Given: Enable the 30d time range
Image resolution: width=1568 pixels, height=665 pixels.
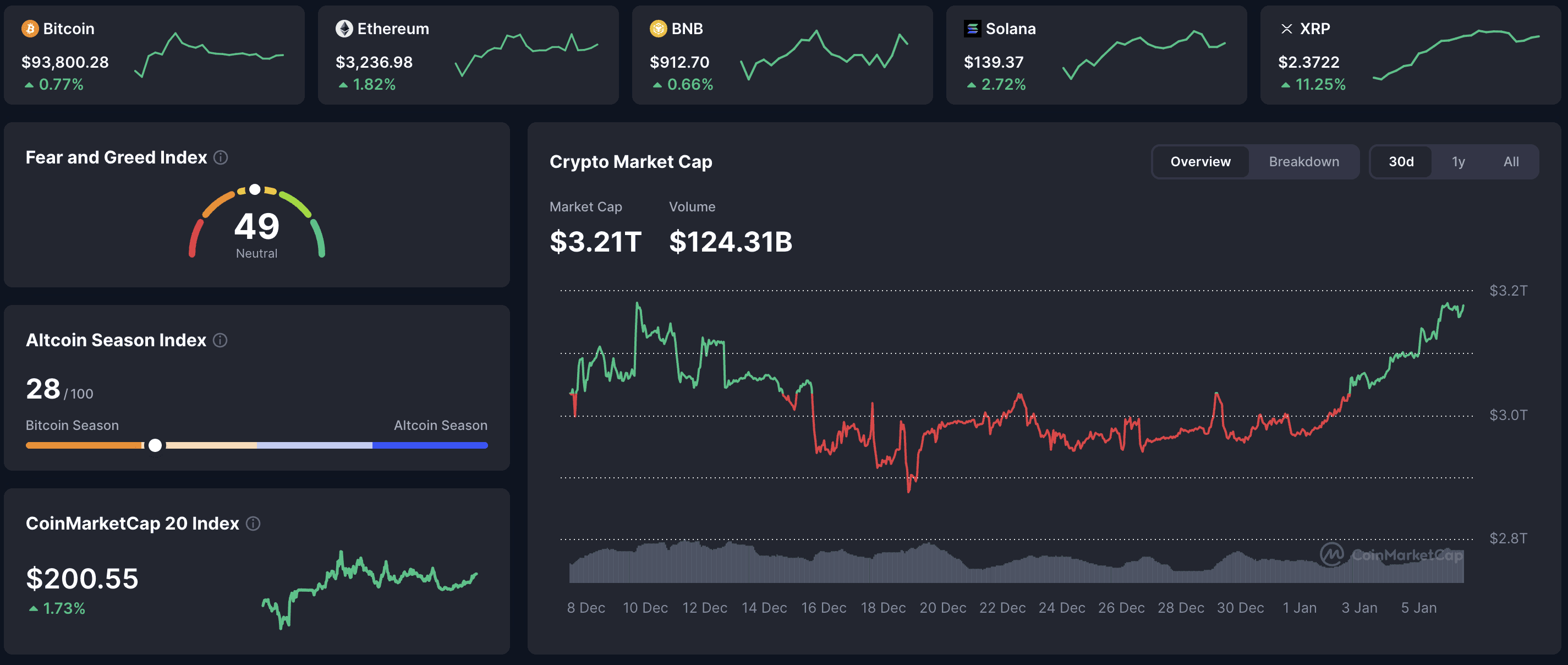Looking at the screenshot, I should (1402, 161).
